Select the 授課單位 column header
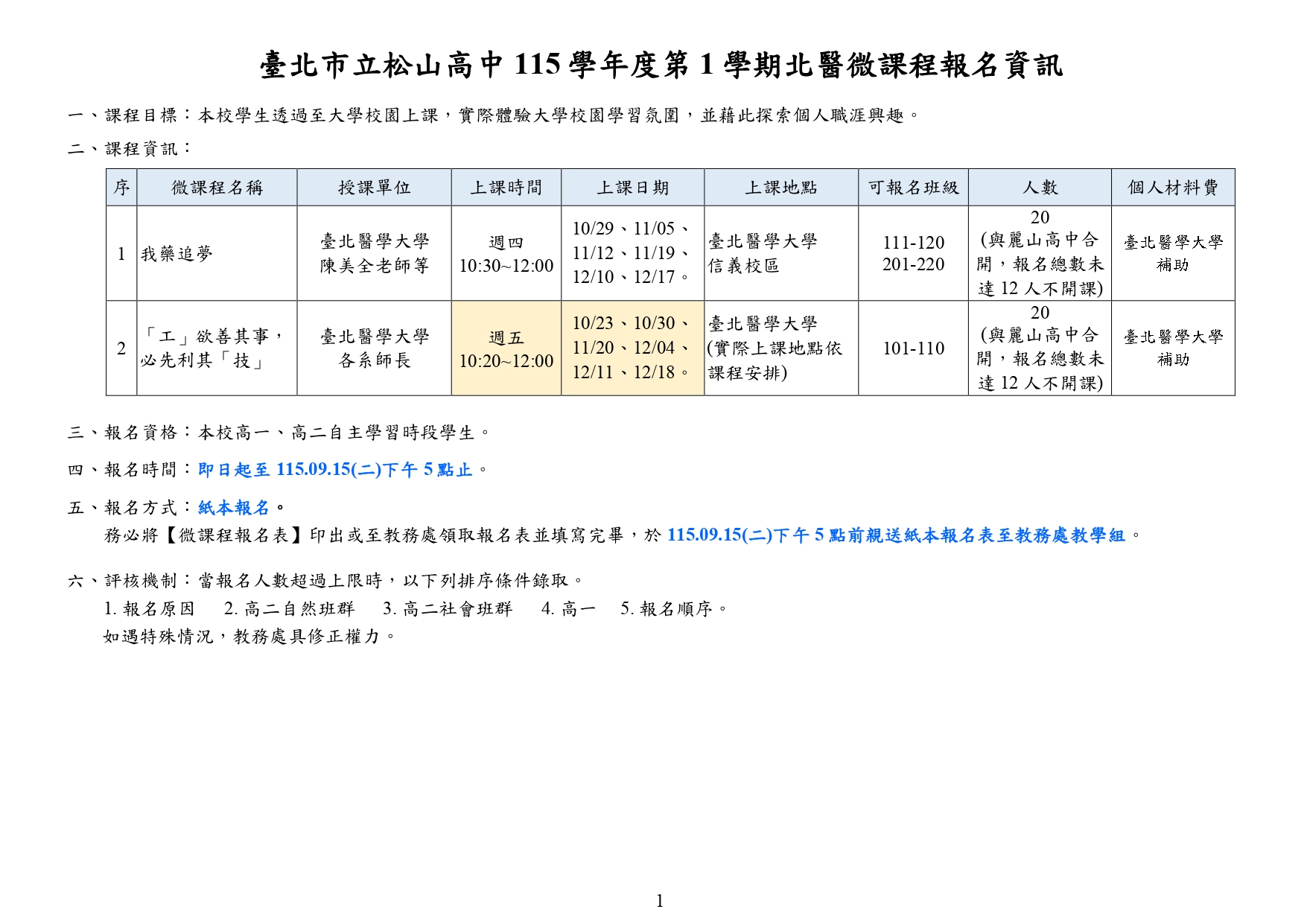 click(x=374, y=188)
